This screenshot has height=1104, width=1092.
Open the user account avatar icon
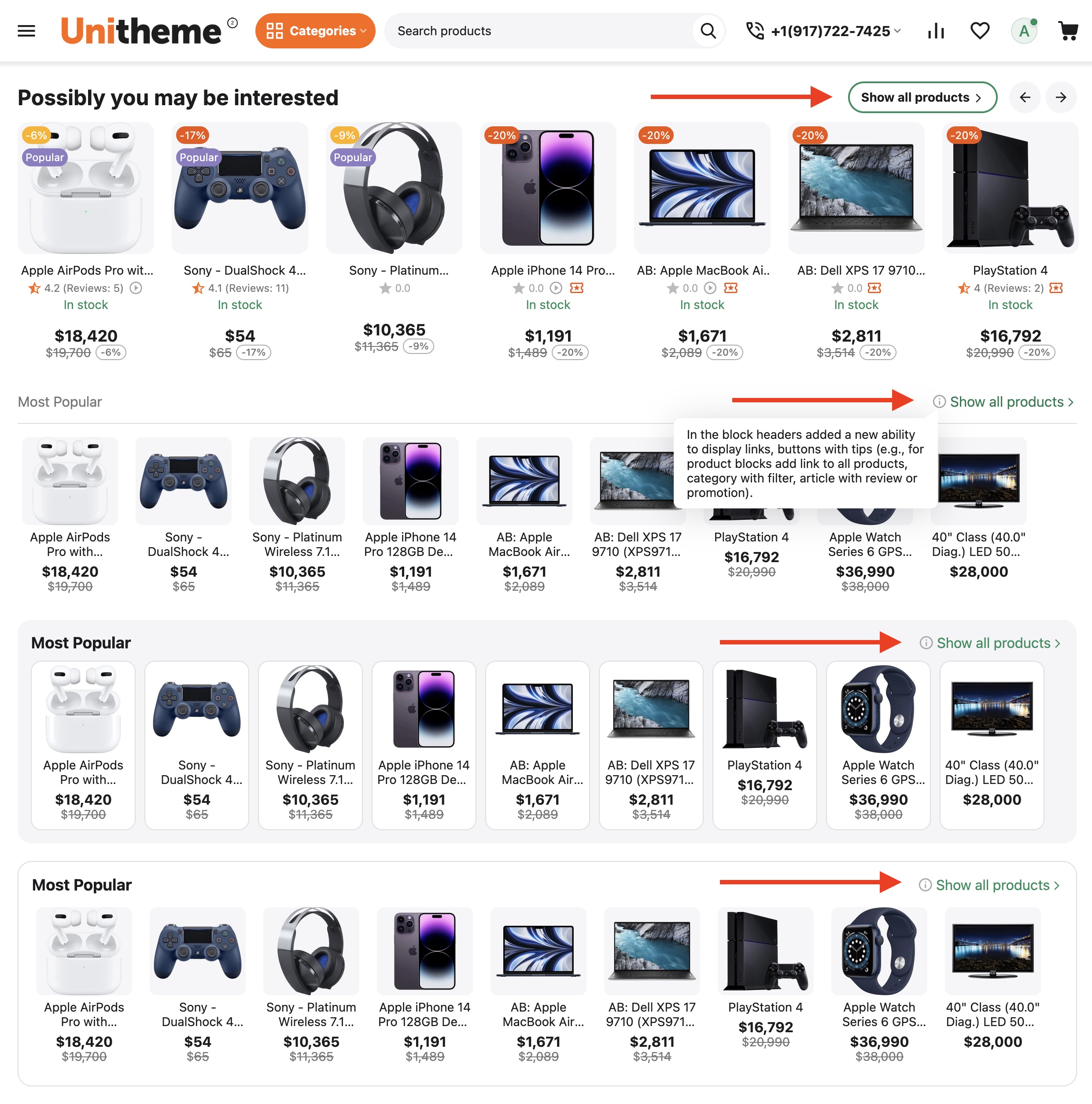[1024, 31]
